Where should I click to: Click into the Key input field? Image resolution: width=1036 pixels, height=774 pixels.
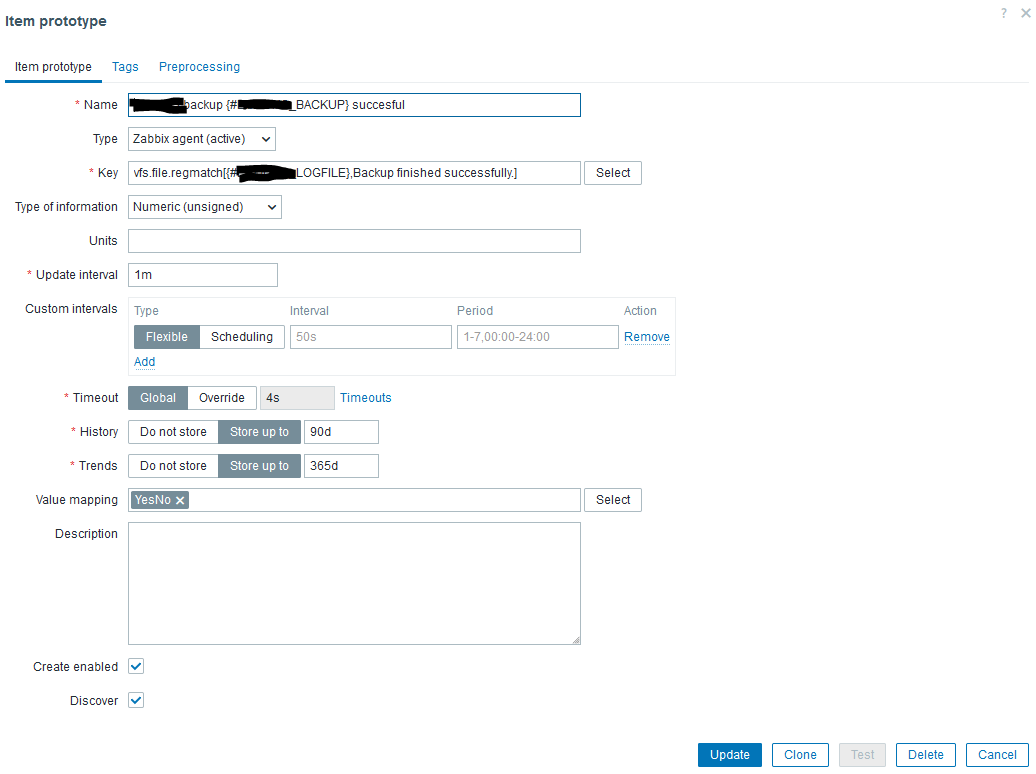coord(354,173)
